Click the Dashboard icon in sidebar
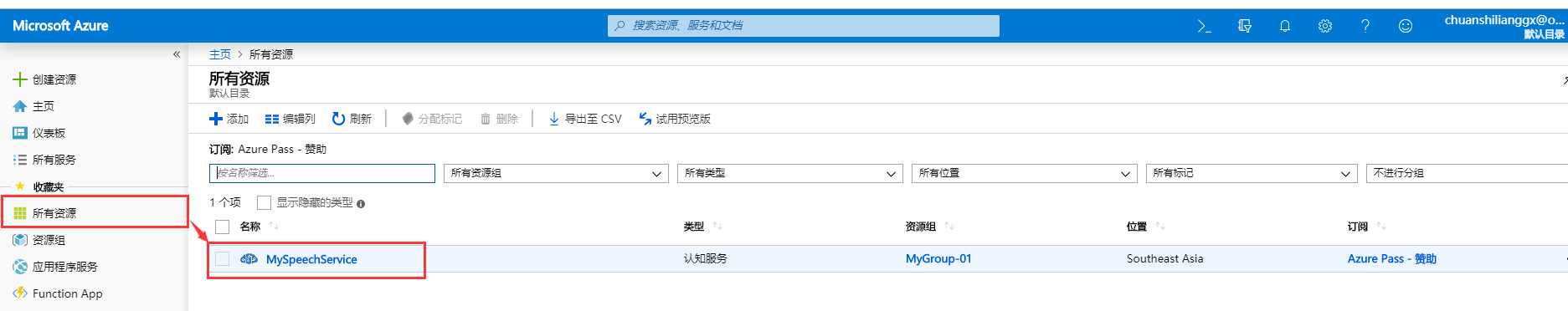 pyautogui.click(x=20, y=133)
